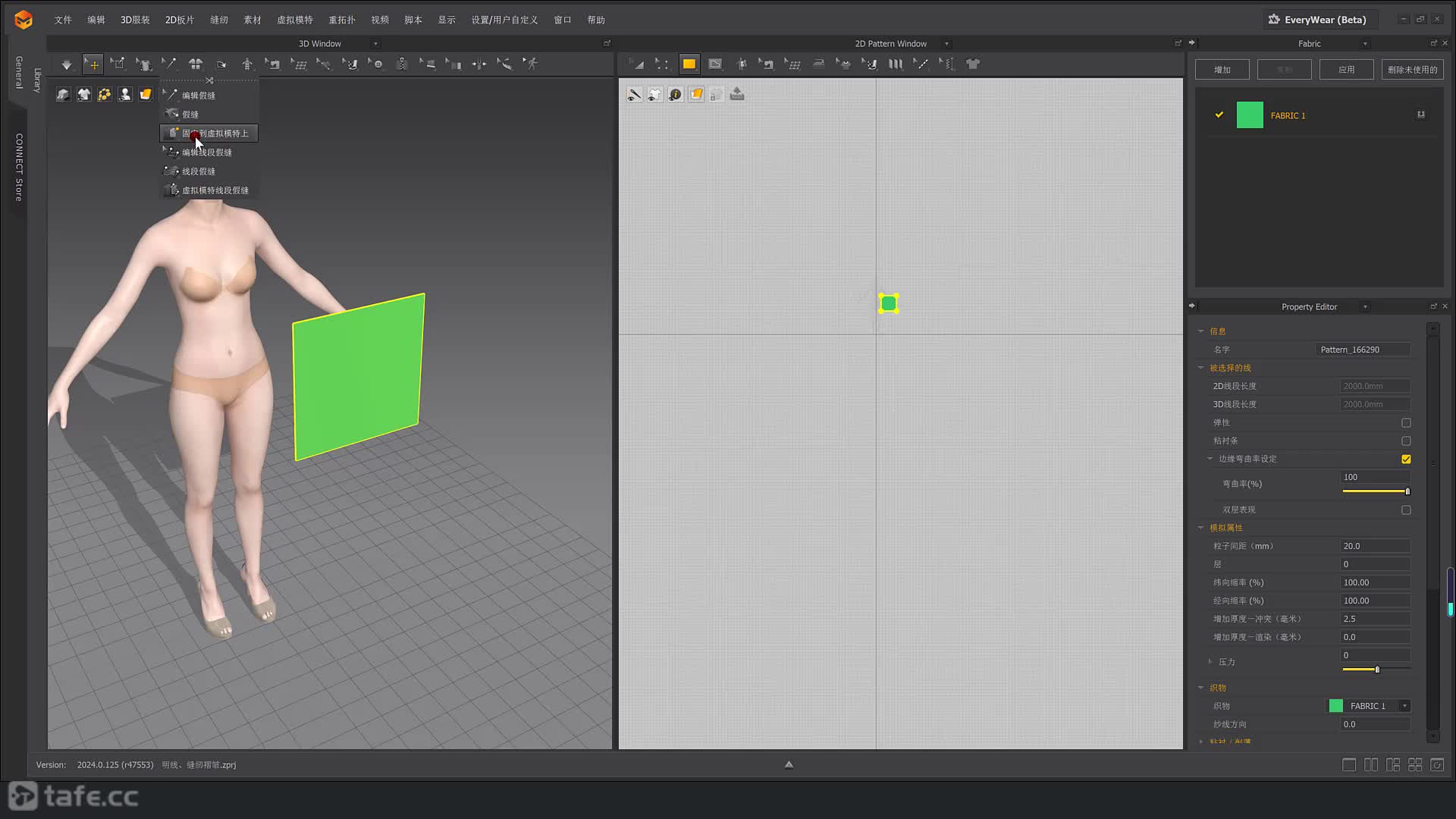1456x819 pixels.
Task: Uncheck the 边缘弯曲率设定 checkbox
Action: pos(1406,460)
